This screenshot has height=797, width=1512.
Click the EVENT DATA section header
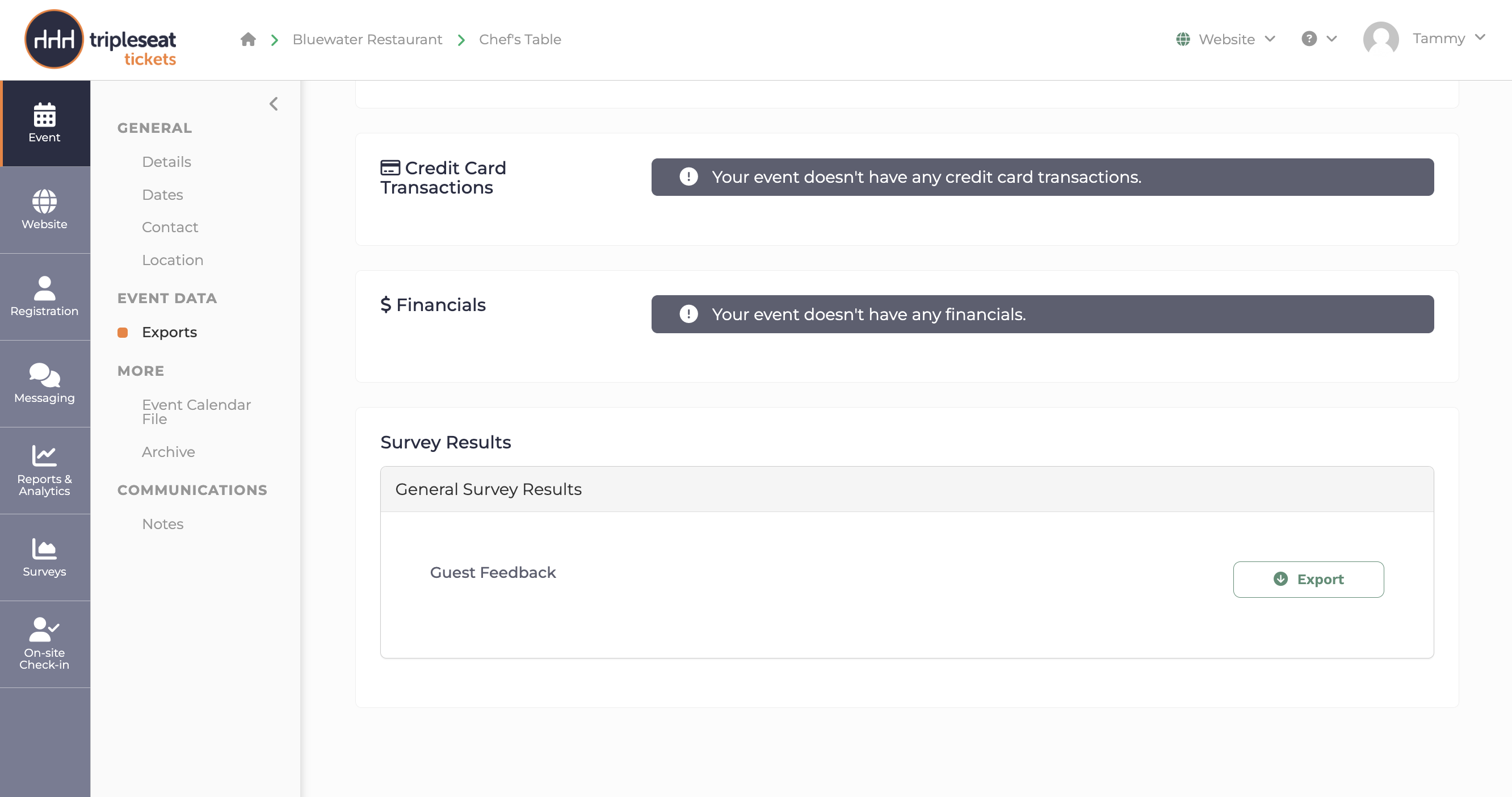(x=167, y=298)
